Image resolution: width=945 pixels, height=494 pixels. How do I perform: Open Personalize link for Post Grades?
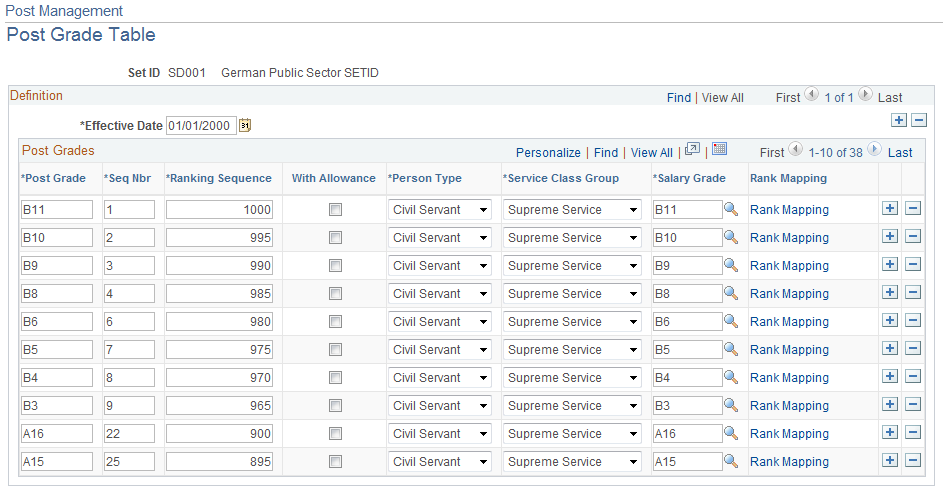[x=548, y=153]
